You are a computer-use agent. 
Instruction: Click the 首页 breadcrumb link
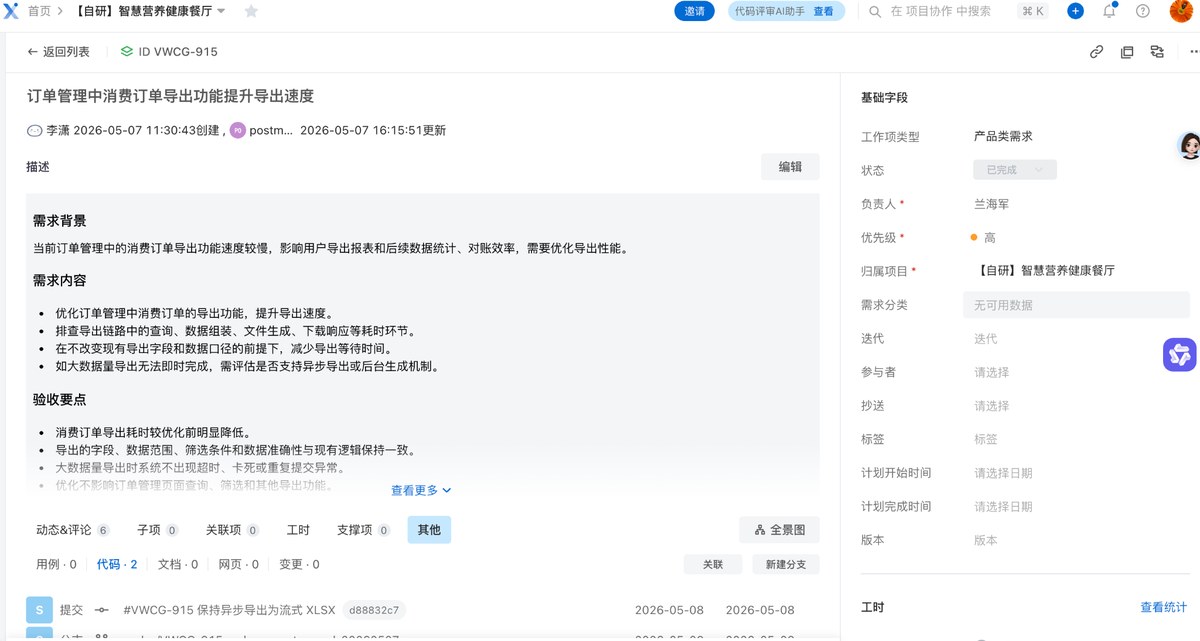click(x=39, y=11)
